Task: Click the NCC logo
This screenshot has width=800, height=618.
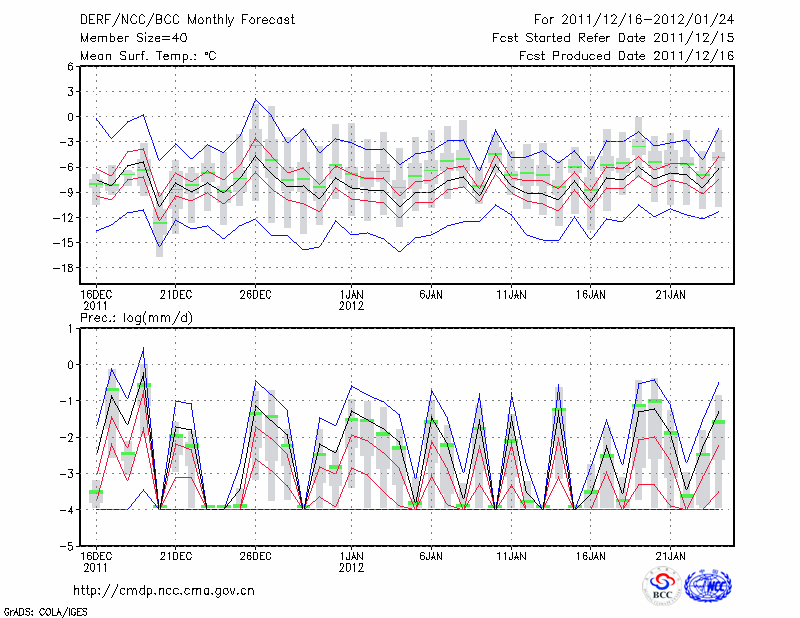Action: pos(707,586)
